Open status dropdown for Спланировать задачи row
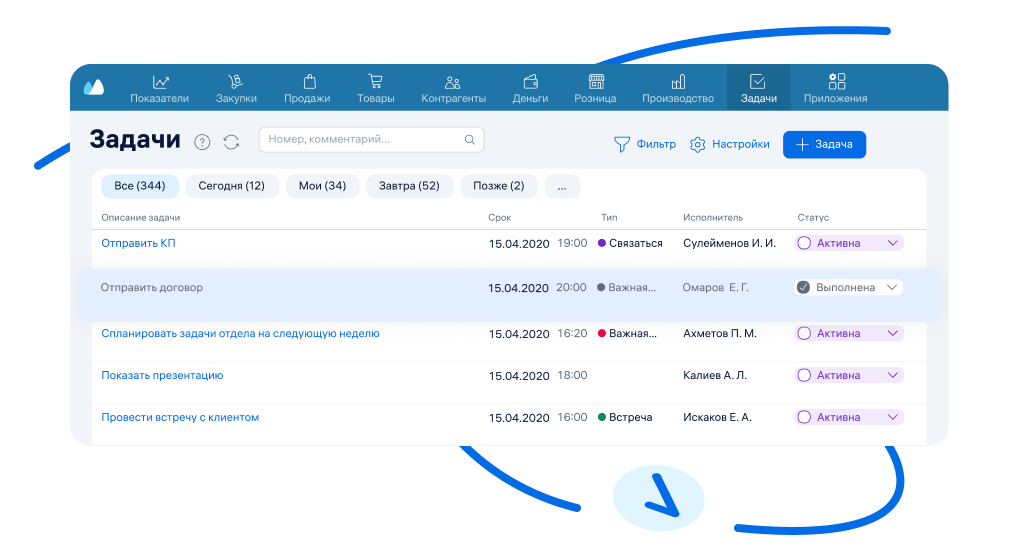Screen dimensions: 1020x554 point(893,333)
